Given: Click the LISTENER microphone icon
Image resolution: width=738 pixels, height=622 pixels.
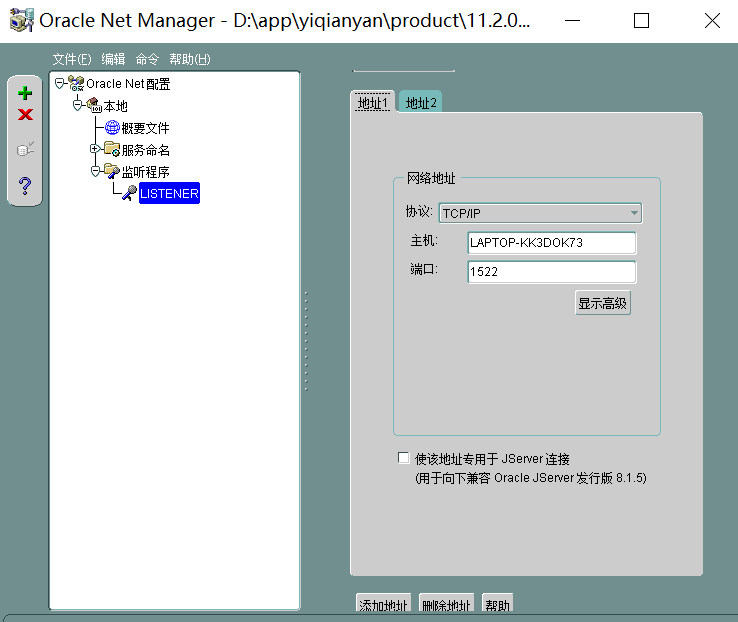Looking at the screenshot, I should point(129,193).
